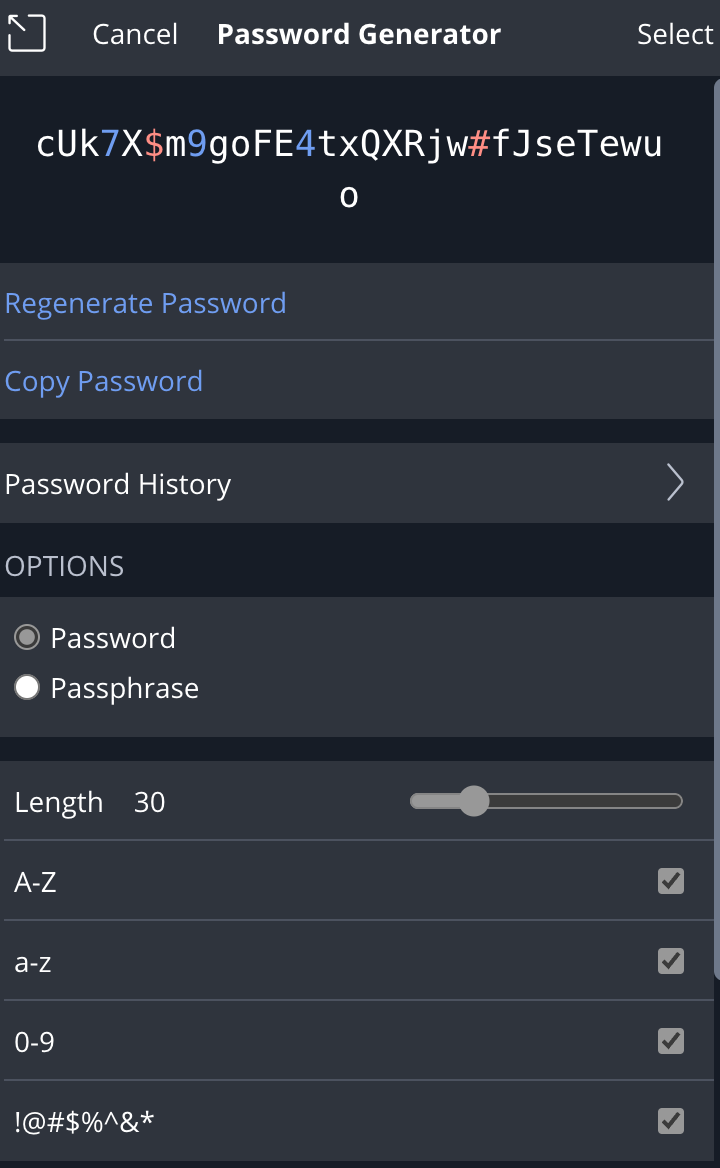The width and height of the screenshot is (720, 1168).
Task: Click Regenerate Password link
Action: point(145,303)
